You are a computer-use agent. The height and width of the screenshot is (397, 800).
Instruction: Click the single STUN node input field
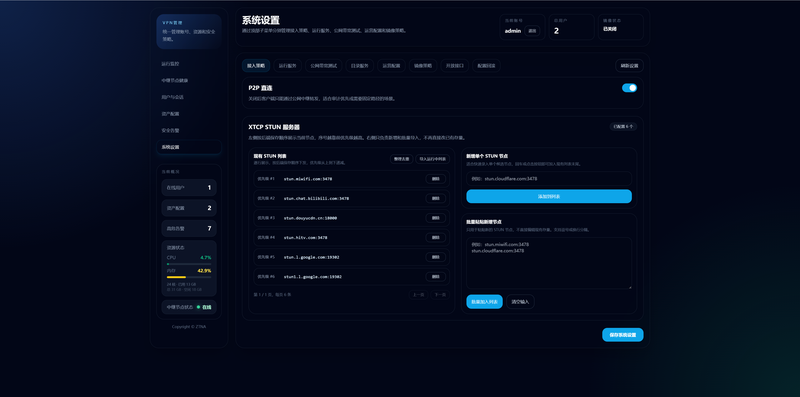[549, 179]
